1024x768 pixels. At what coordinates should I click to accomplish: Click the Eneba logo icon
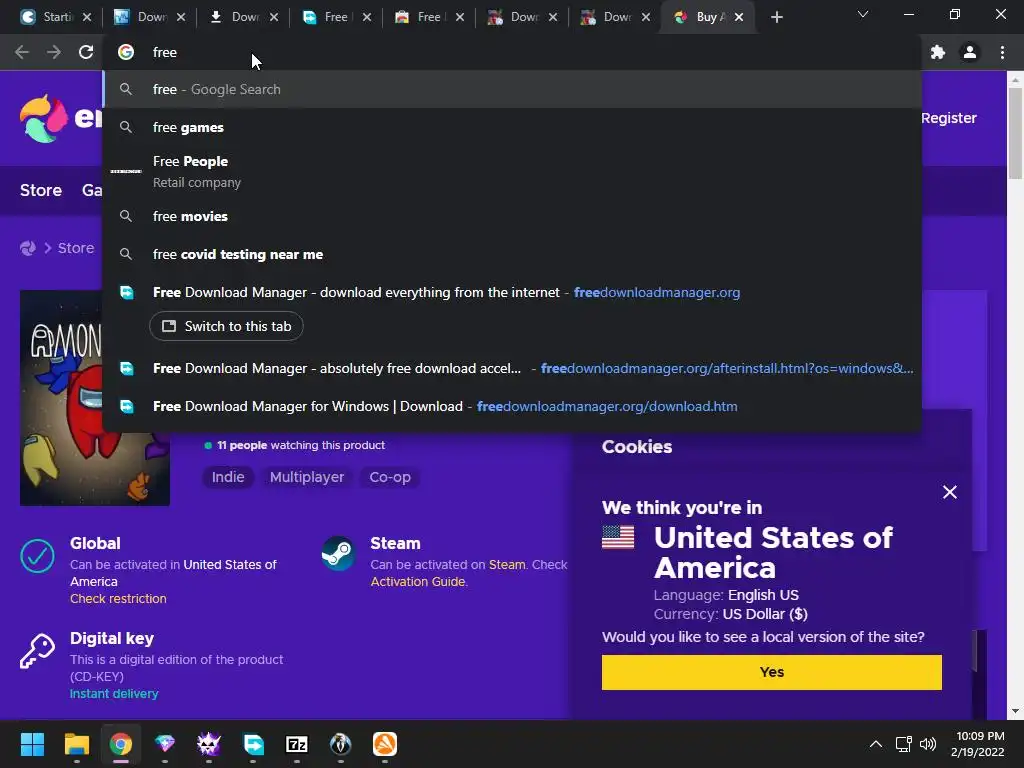click(x=43, y=118)
